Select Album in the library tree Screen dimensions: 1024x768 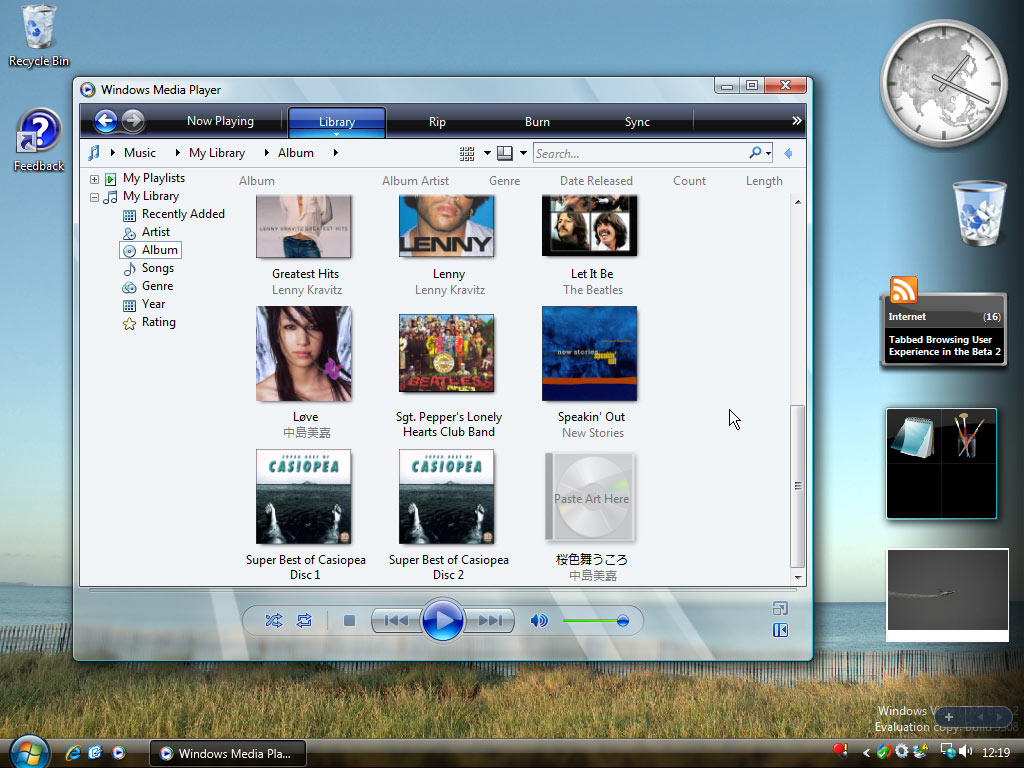click(x=159, y=250)
